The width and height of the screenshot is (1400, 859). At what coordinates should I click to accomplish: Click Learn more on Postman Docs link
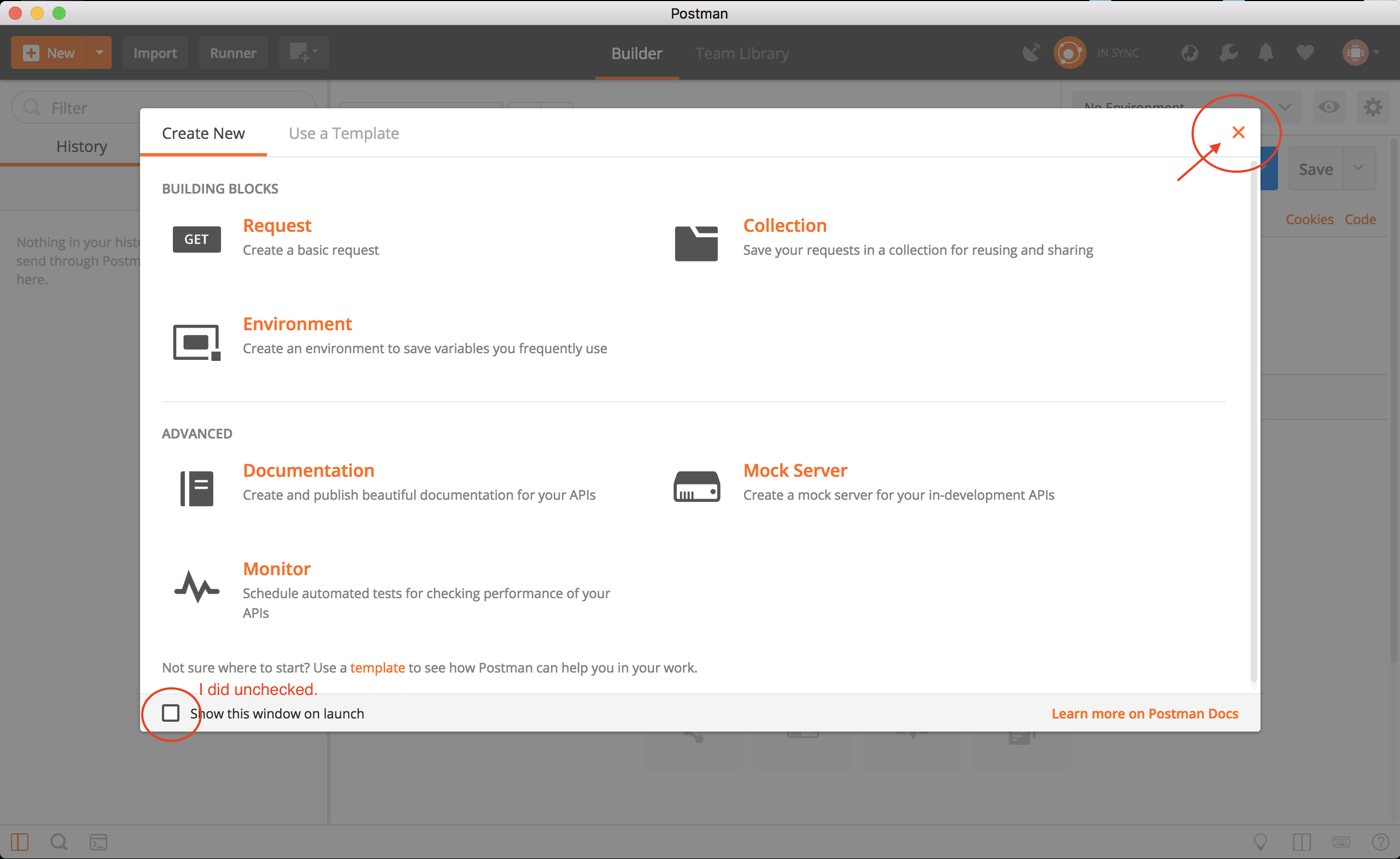click(1145, 713)
